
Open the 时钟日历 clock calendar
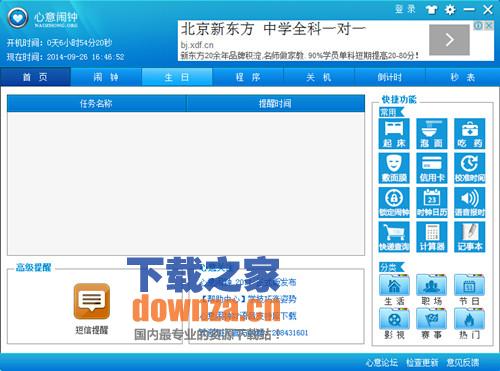(432, 203)
